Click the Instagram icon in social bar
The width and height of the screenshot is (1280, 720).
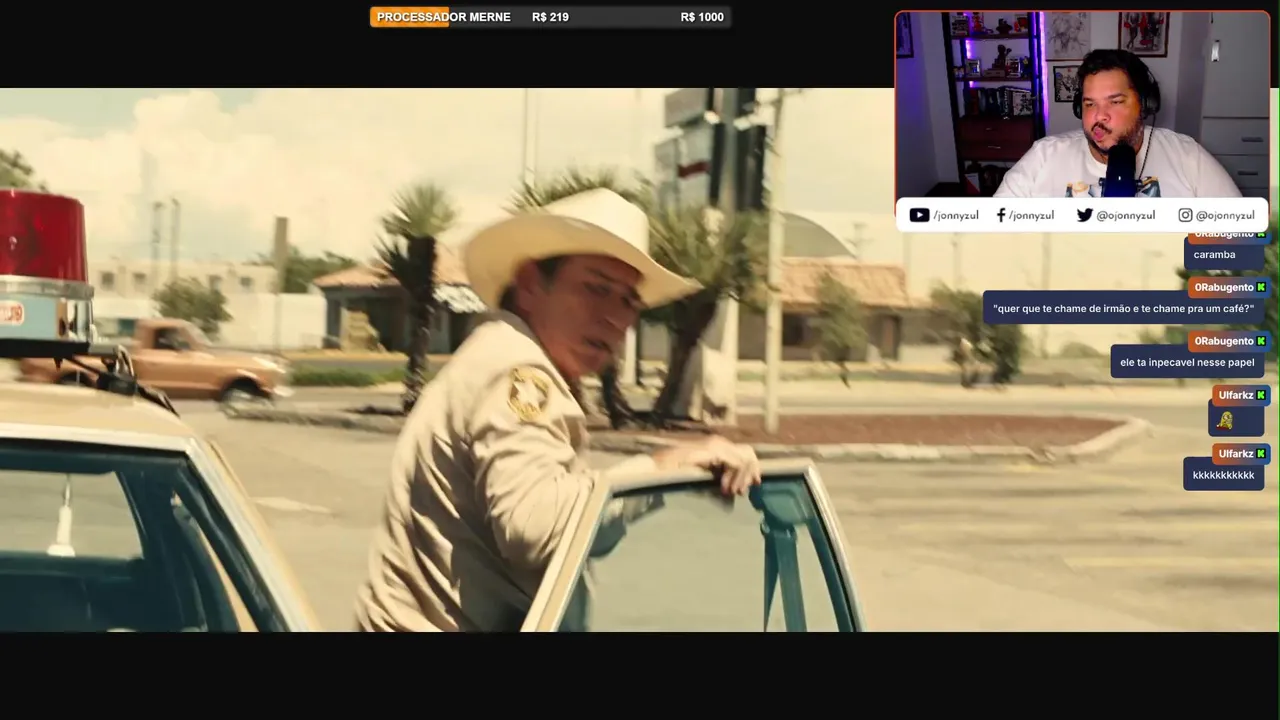[x=1185, y=215]
